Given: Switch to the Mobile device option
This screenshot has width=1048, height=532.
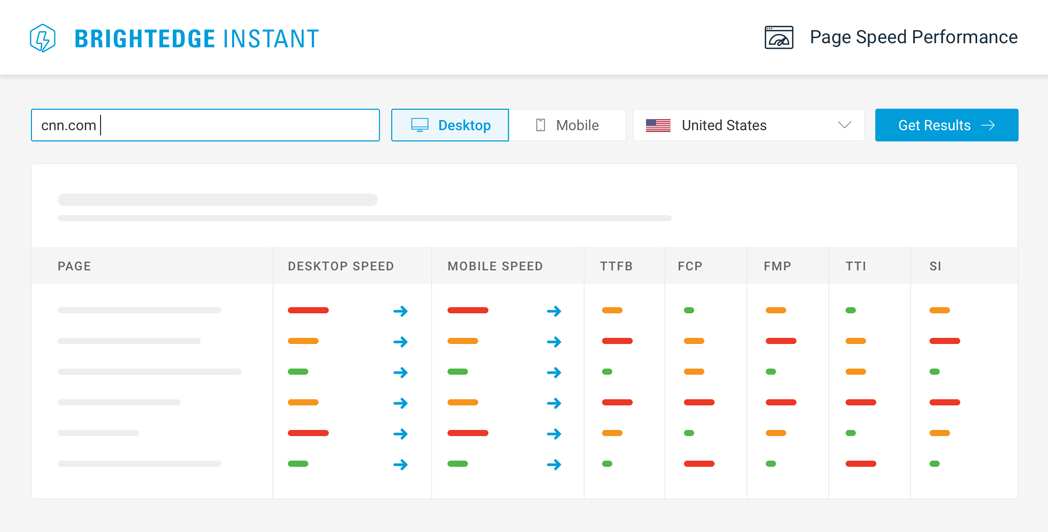Looking at the screenshot, I should [567, 125].
